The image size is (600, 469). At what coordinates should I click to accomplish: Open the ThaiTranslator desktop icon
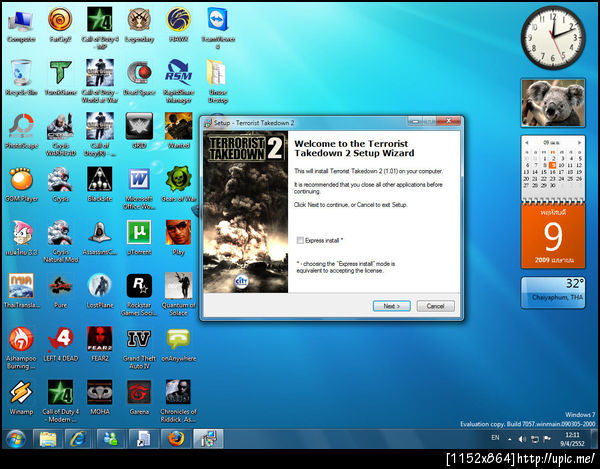(x=21, y=291)
